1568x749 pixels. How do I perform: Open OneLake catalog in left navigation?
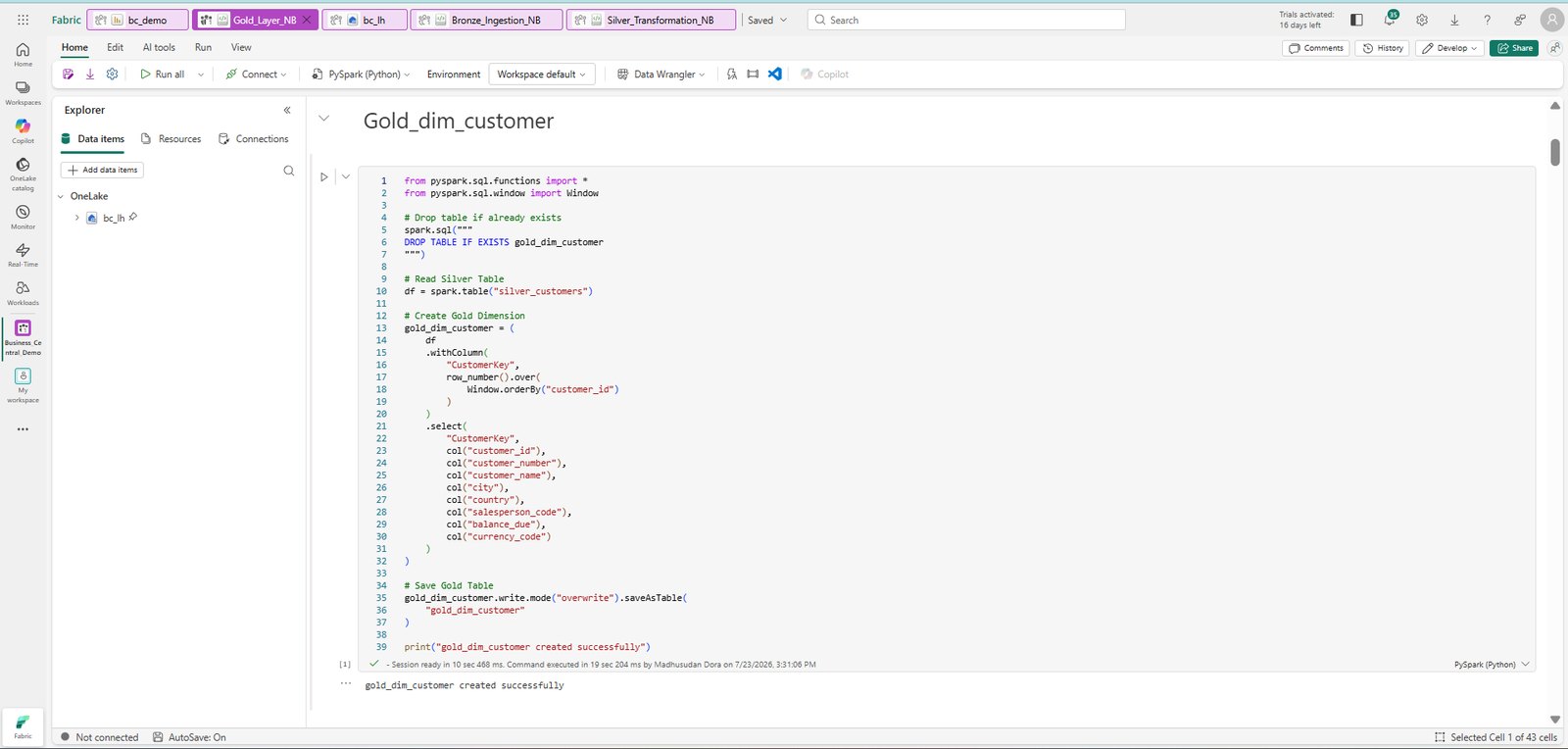[x=23, y=174]
